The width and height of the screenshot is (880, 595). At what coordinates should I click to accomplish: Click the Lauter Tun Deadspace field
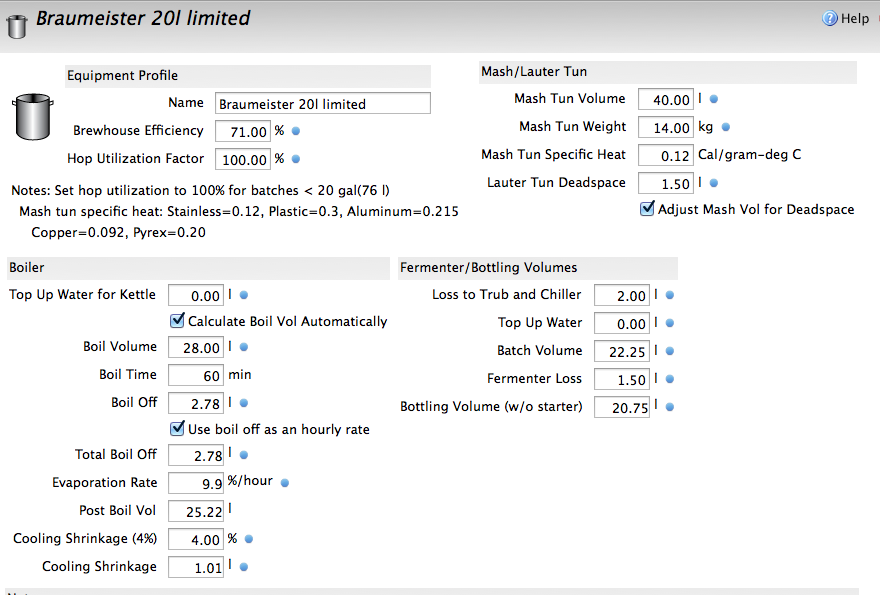tap(666, 183)
